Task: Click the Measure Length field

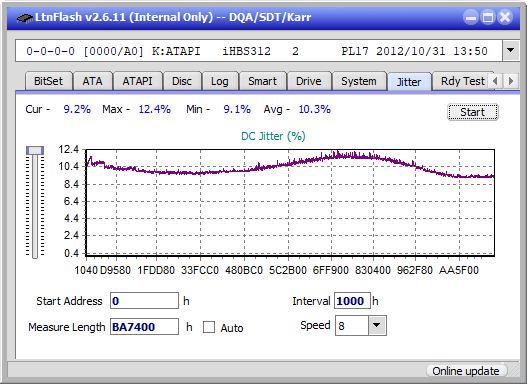Action: [145, 327]
